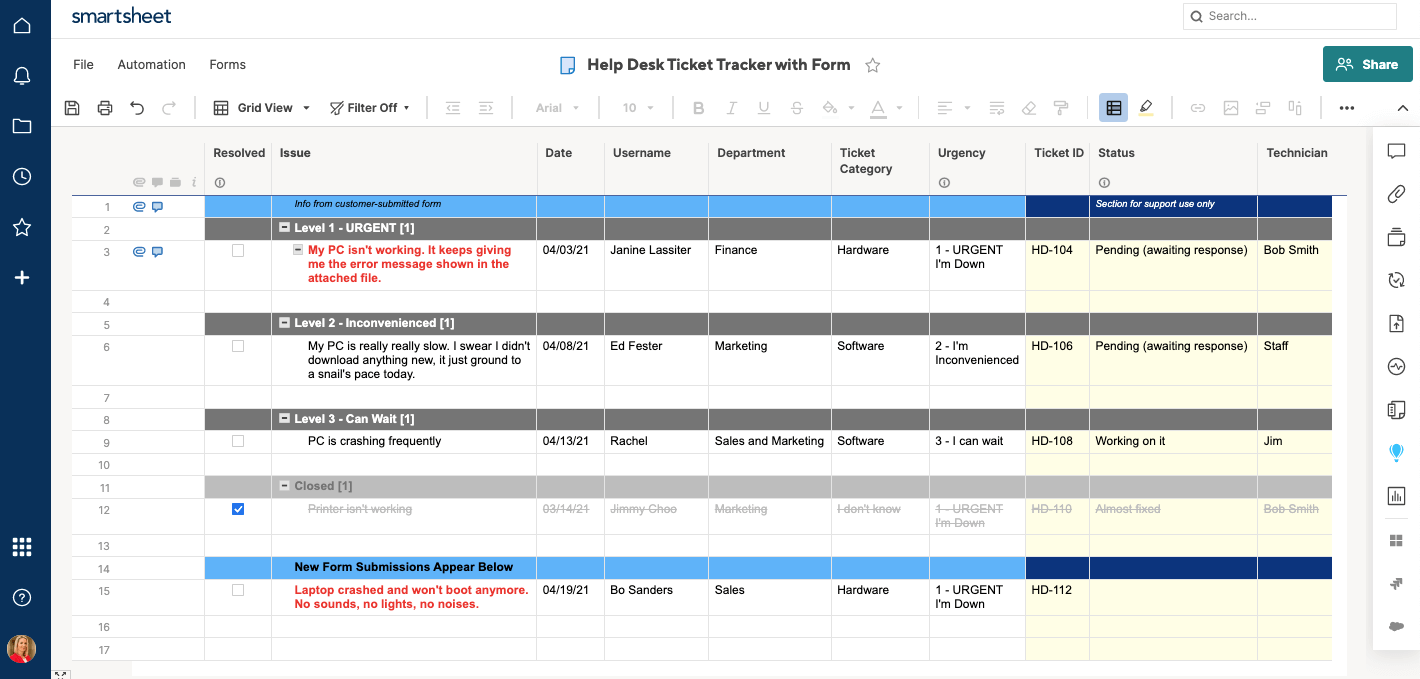Click the Highlight changes icon
Image resolution: width=1420 pixels, height=679 pixels.
1146,108
